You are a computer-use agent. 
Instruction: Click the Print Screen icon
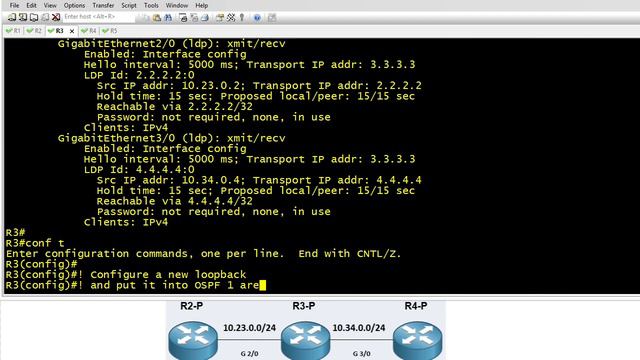[x=183, y=18]
